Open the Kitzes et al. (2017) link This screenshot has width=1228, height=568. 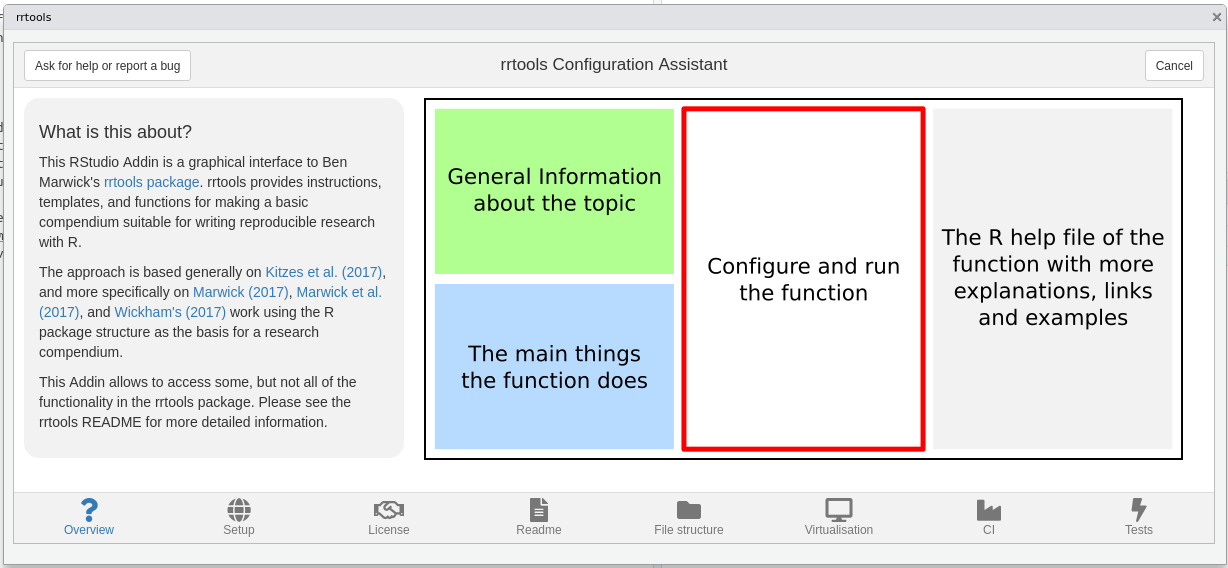pos(325,272)
